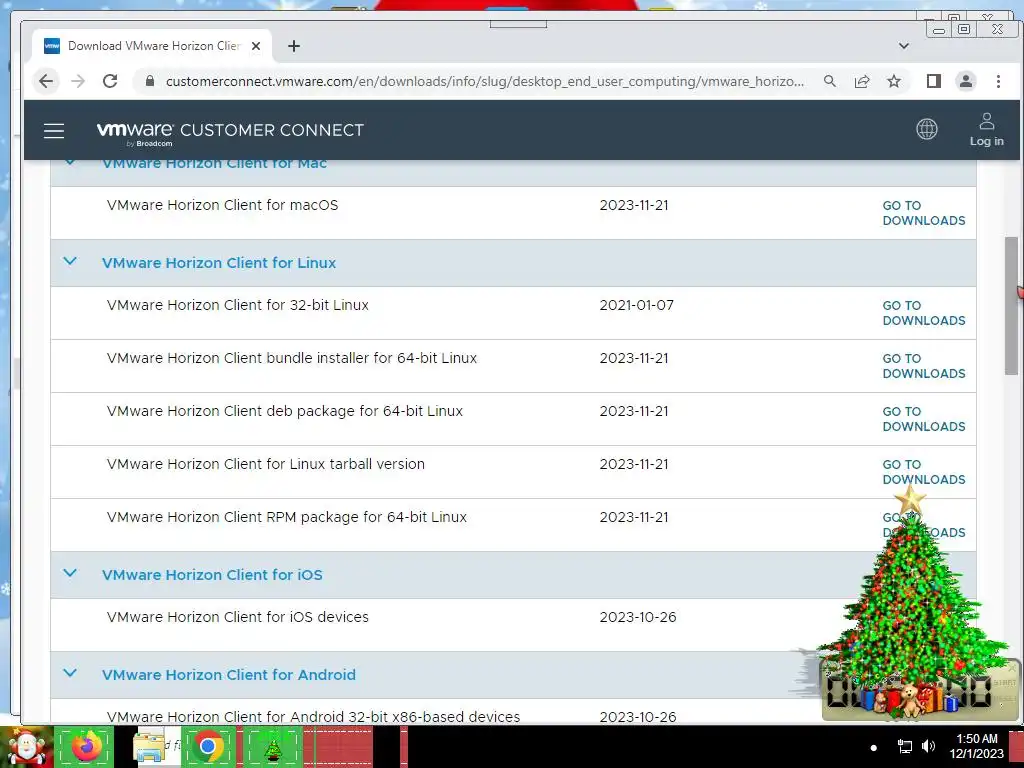Viewport: 1024px width, 768px height.
Task: Click 'VMware Horizon Client for macOS' text
Action: (x=223, y=205)
